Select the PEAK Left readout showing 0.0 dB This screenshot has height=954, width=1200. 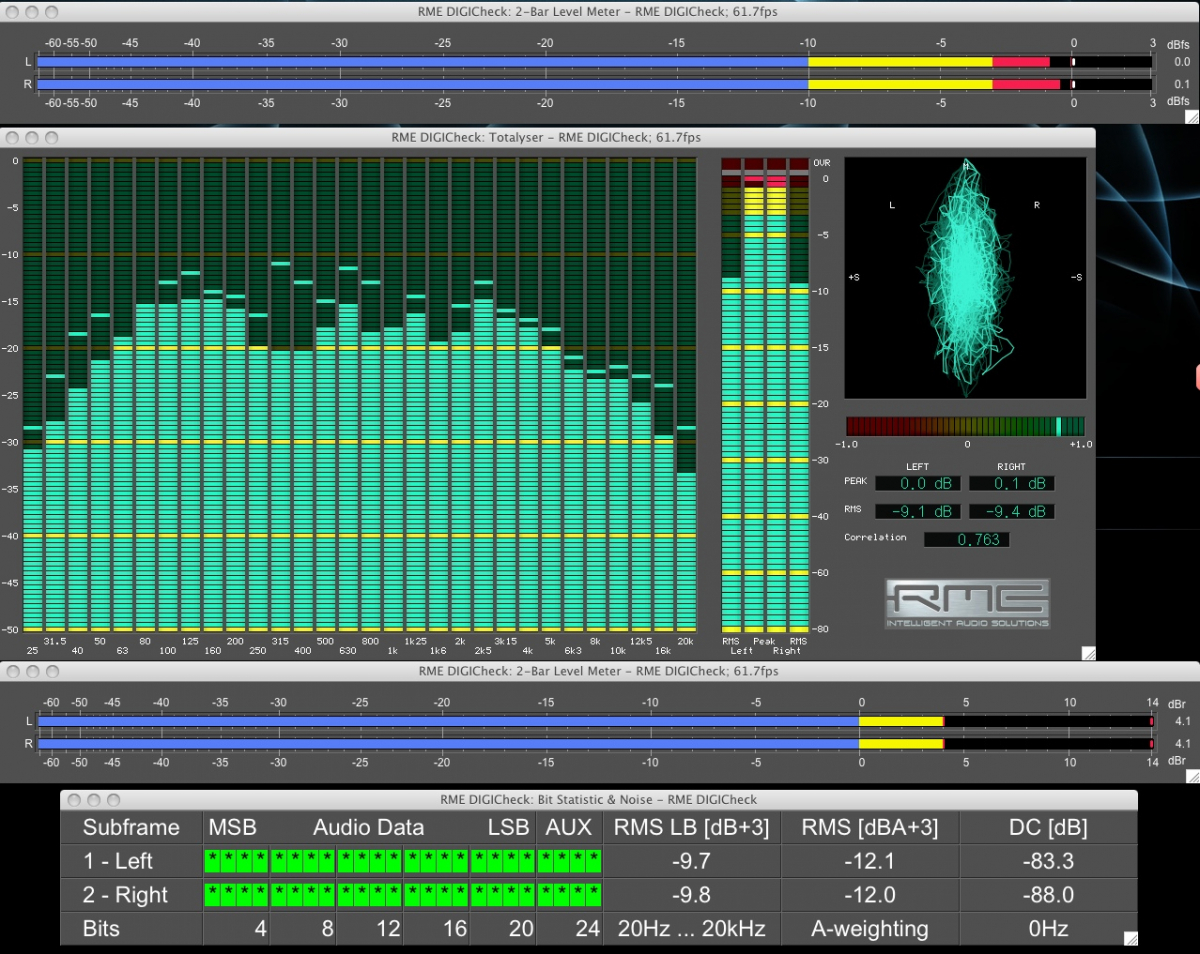pyautogui.click(x=917, y=484)
